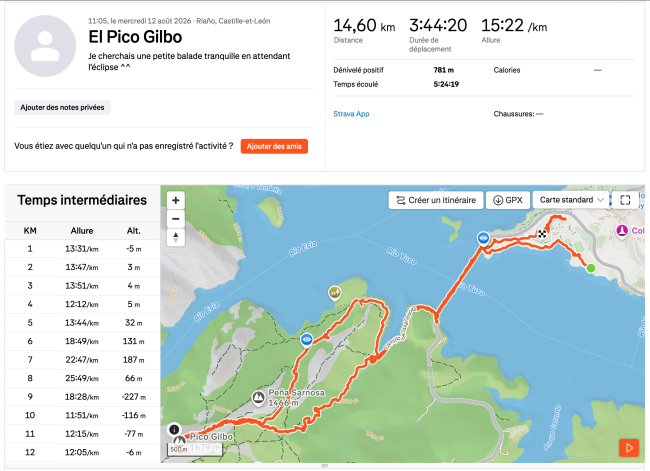650x471 pixels.
Task: Toggle the blue eye marker on trail
Action: pyautogui.click(x=307, y=340)
